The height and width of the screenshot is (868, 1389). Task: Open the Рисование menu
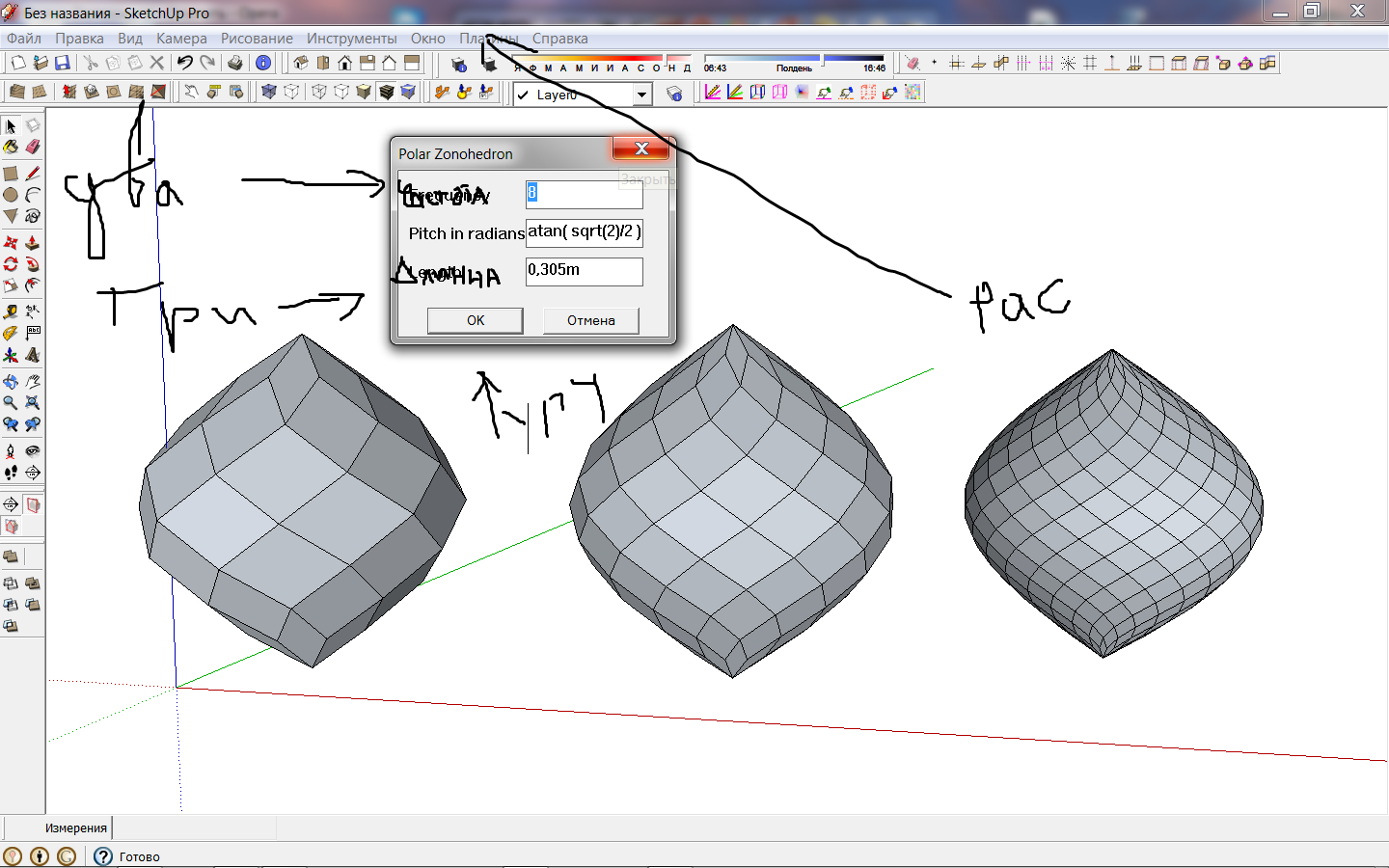click(257, 39)
